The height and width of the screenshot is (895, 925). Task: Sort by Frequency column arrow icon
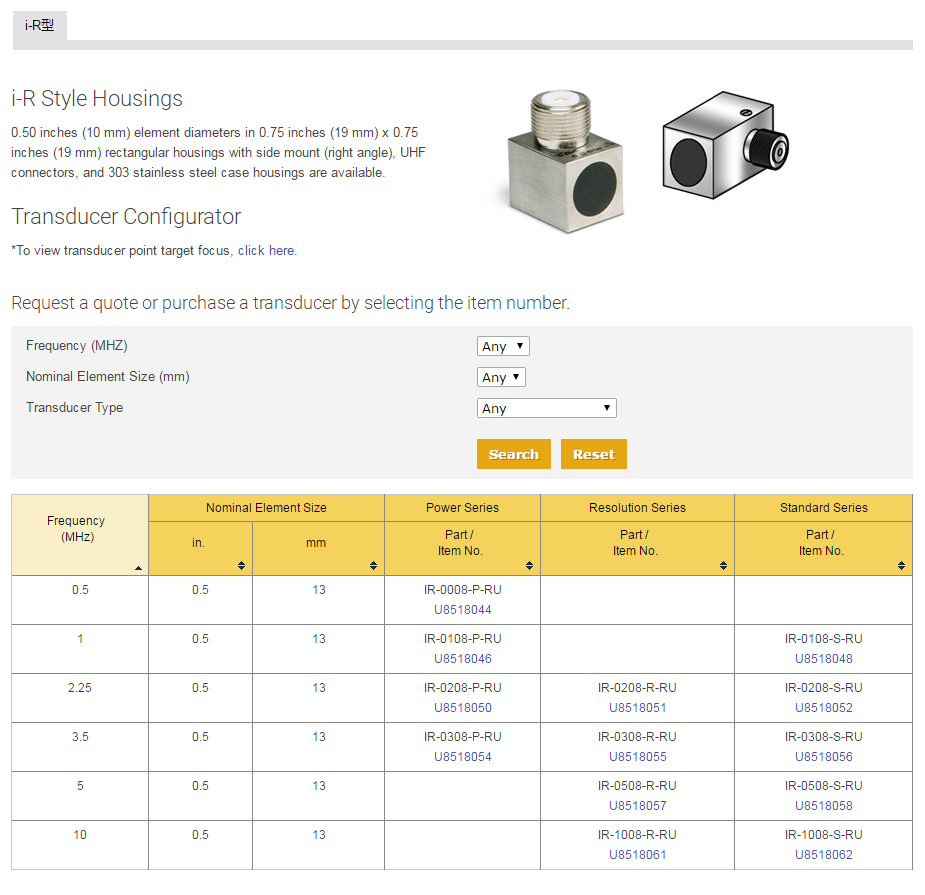coord(138,568)
